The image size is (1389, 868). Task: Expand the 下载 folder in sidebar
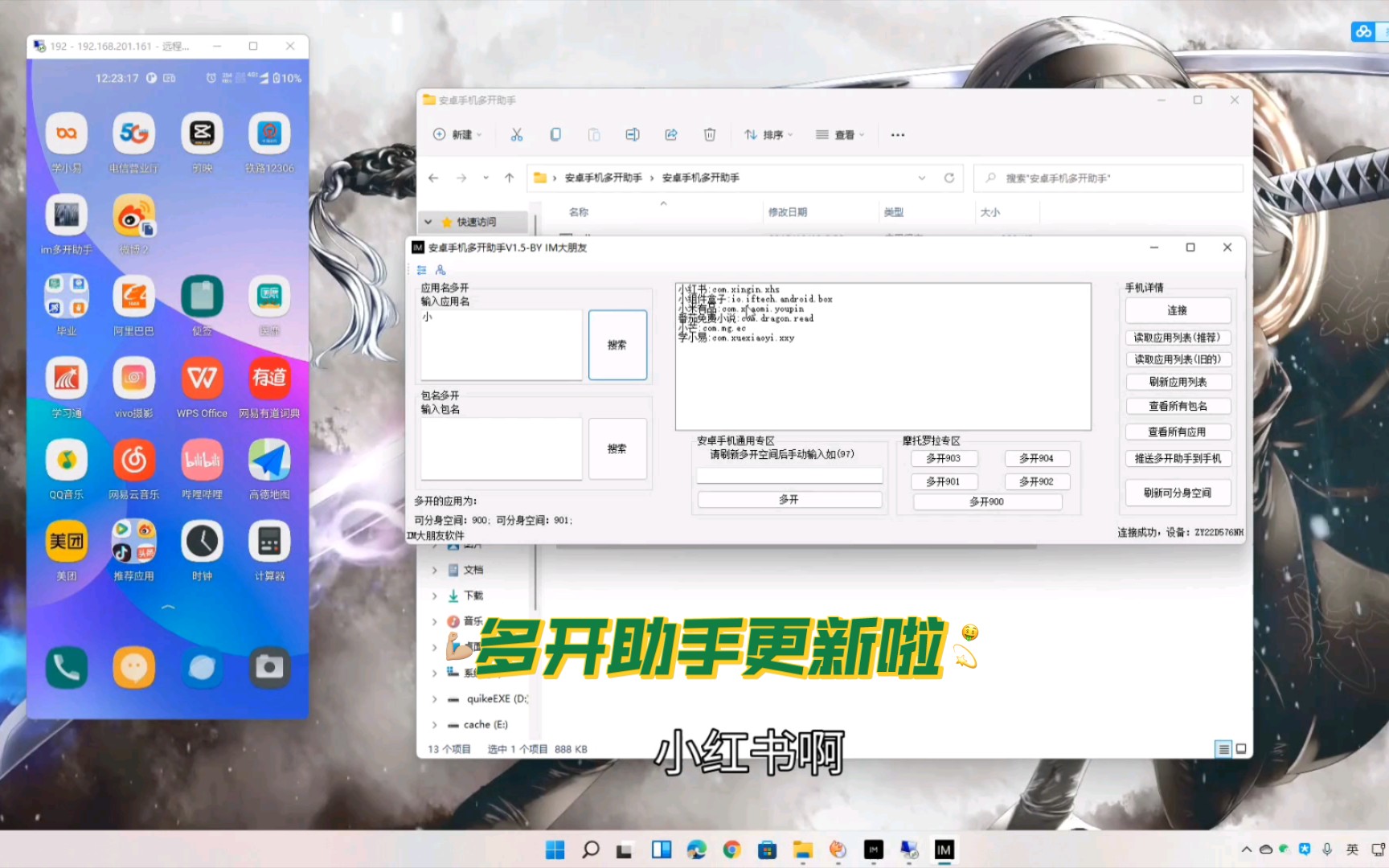[435, 596]
